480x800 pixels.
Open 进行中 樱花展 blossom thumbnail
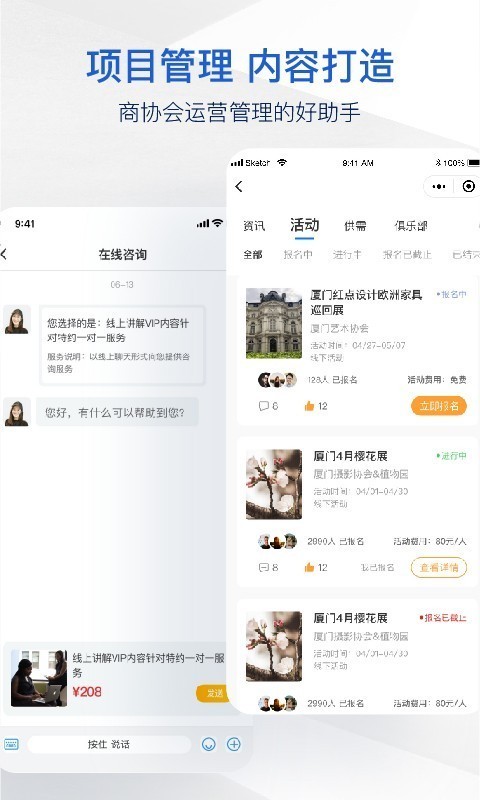coord(274,484)
